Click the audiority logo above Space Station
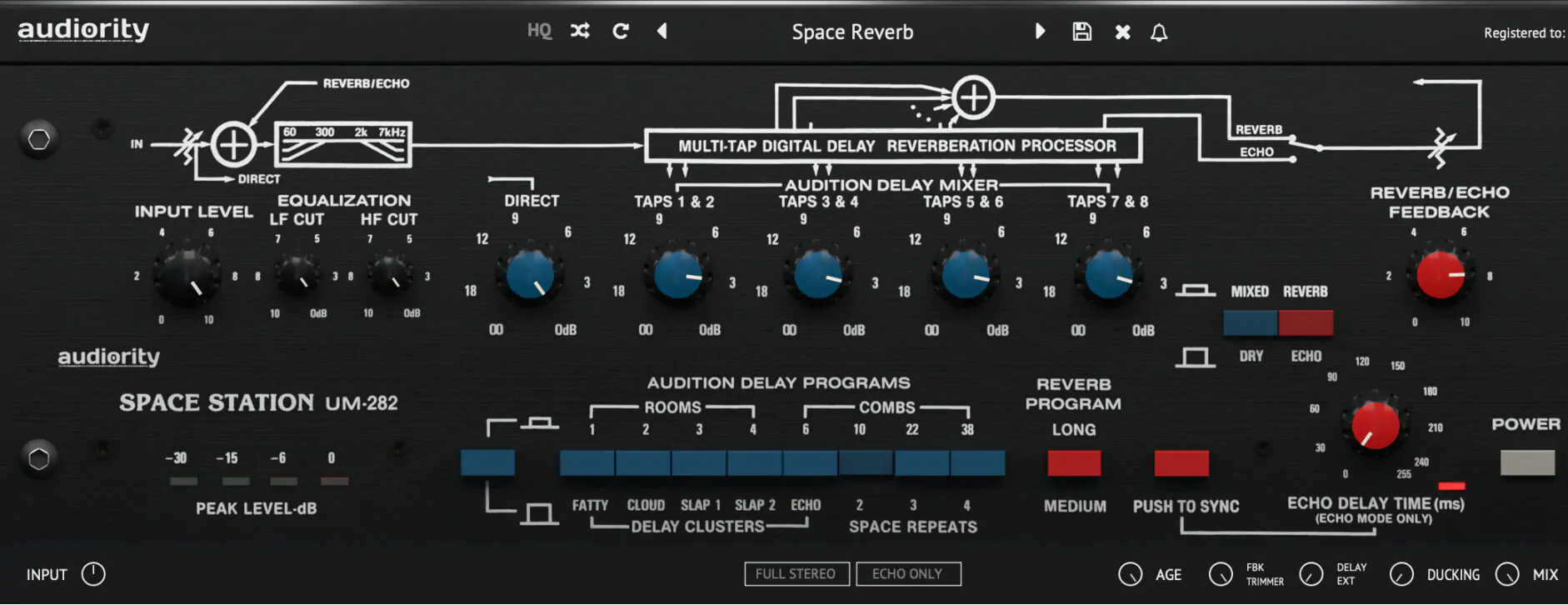This screenshot has width=1568, height=605. [108, 357]
